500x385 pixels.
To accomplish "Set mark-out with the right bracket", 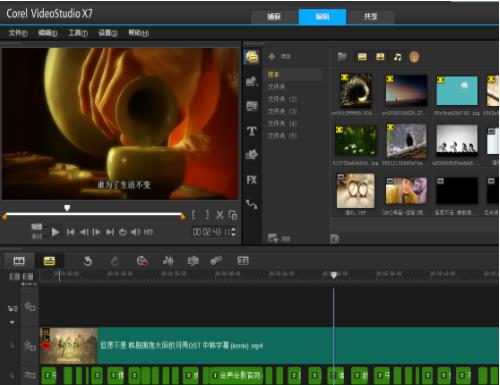I will [x=207, y=215].
